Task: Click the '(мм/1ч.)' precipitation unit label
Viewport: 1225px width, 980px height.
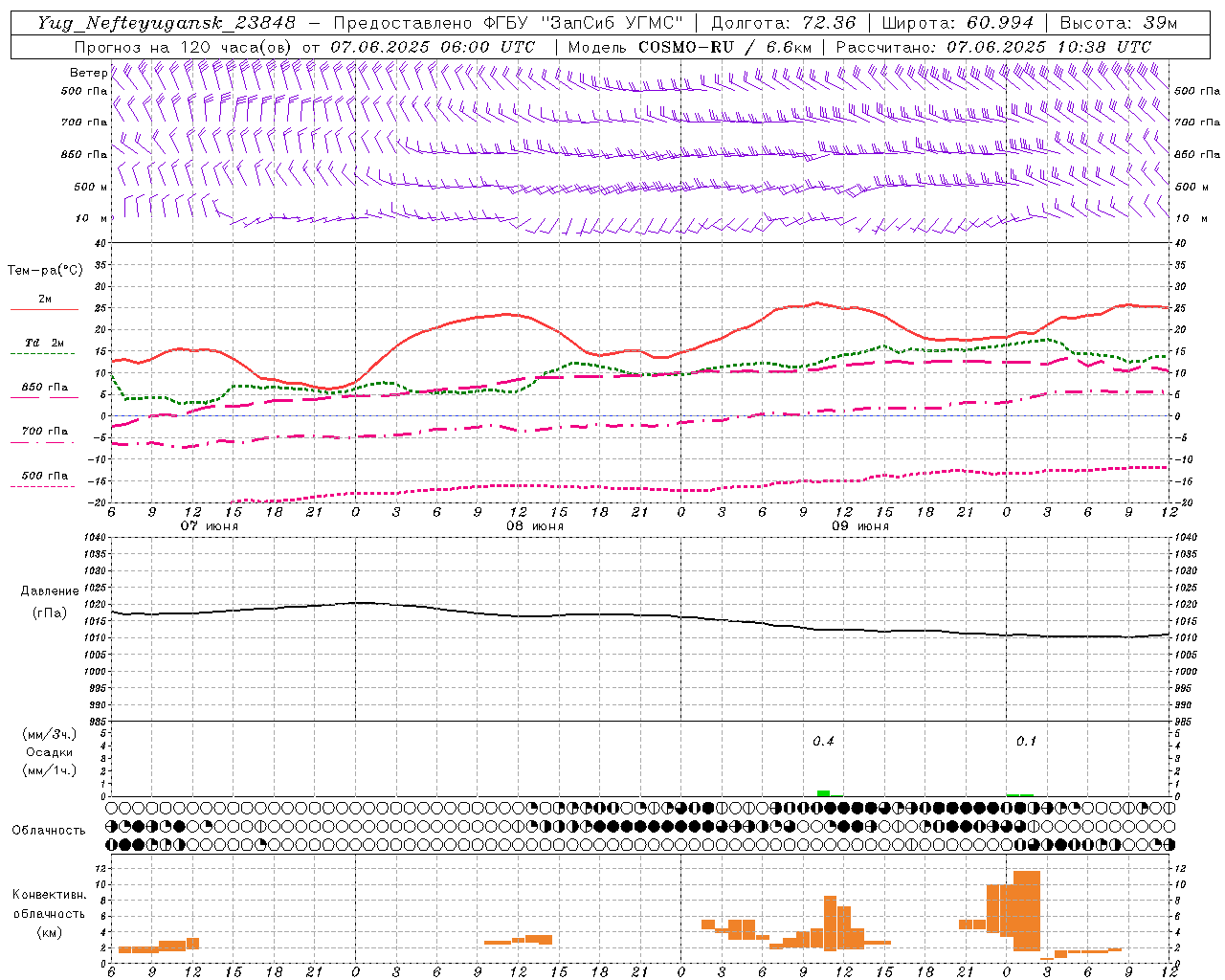Action: pos(50,770)
